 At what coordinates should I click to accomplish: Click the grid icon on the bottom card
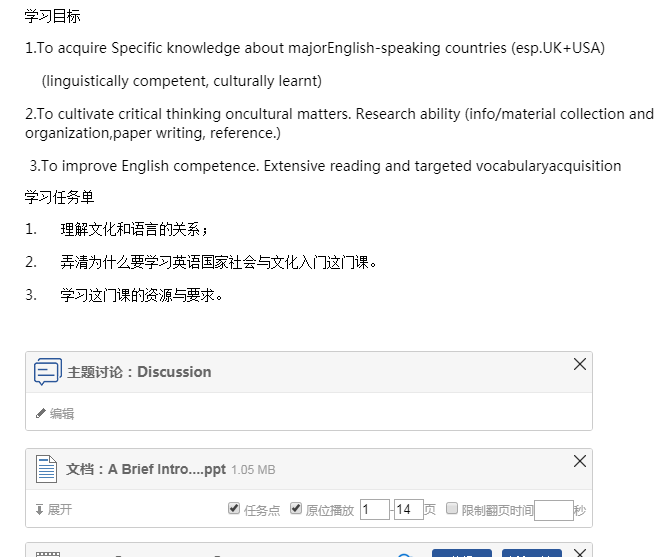point(47,553)
